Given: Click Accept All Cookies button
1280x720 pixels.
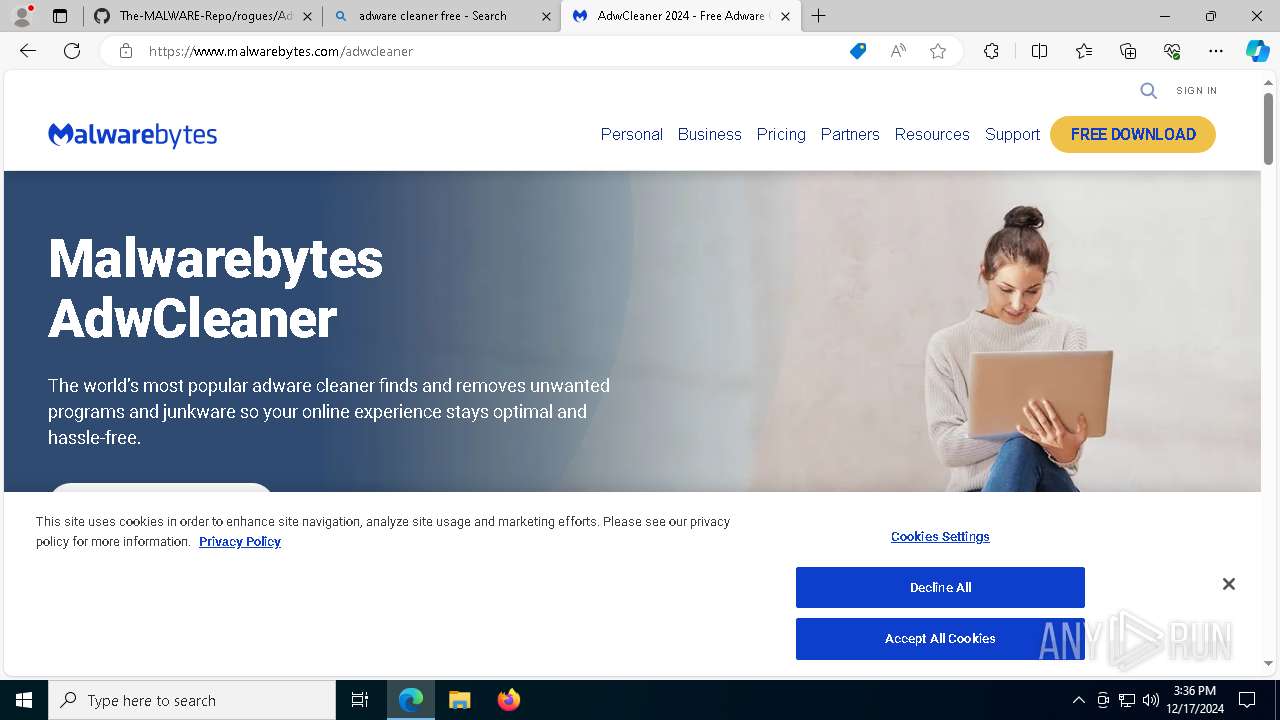Looking at the screenshot, I should tap(940, 639).
